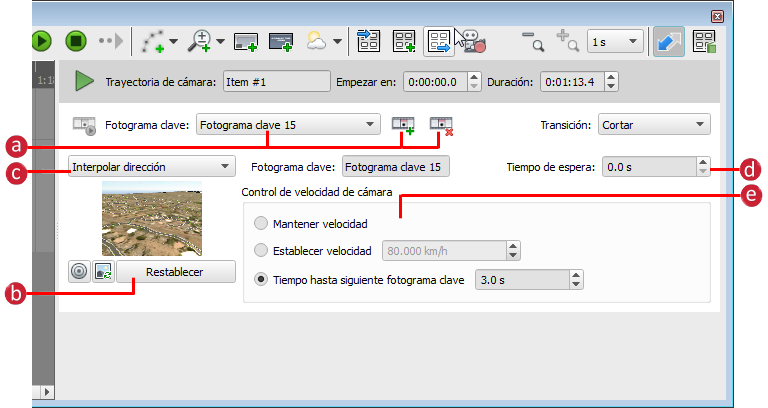Increase the Tiempo de espera value
768x408 pixels.
coord(703,162)
